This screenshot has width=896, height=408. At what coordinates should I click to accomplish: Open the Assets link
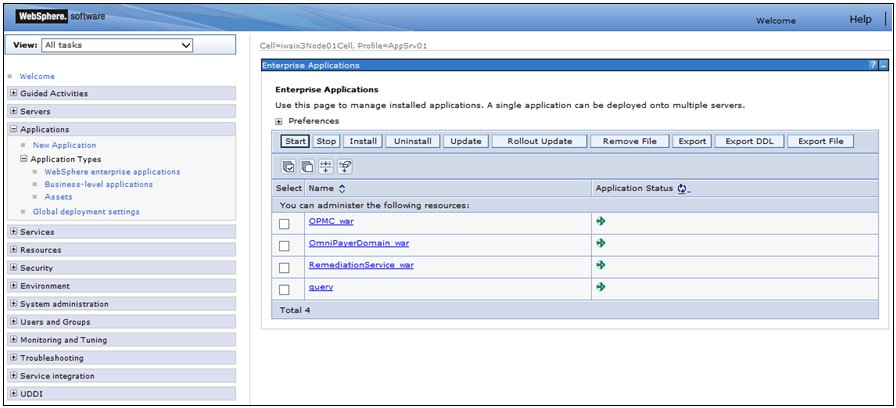pos(58,197)
